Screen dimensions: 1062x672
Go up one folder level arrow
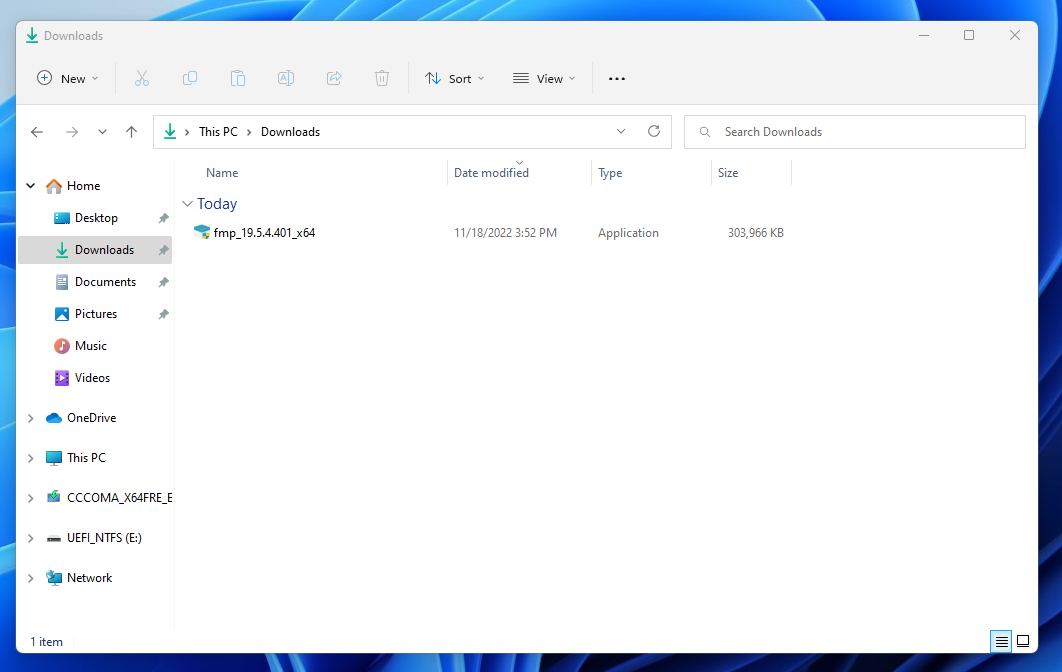tap(131, 132)
